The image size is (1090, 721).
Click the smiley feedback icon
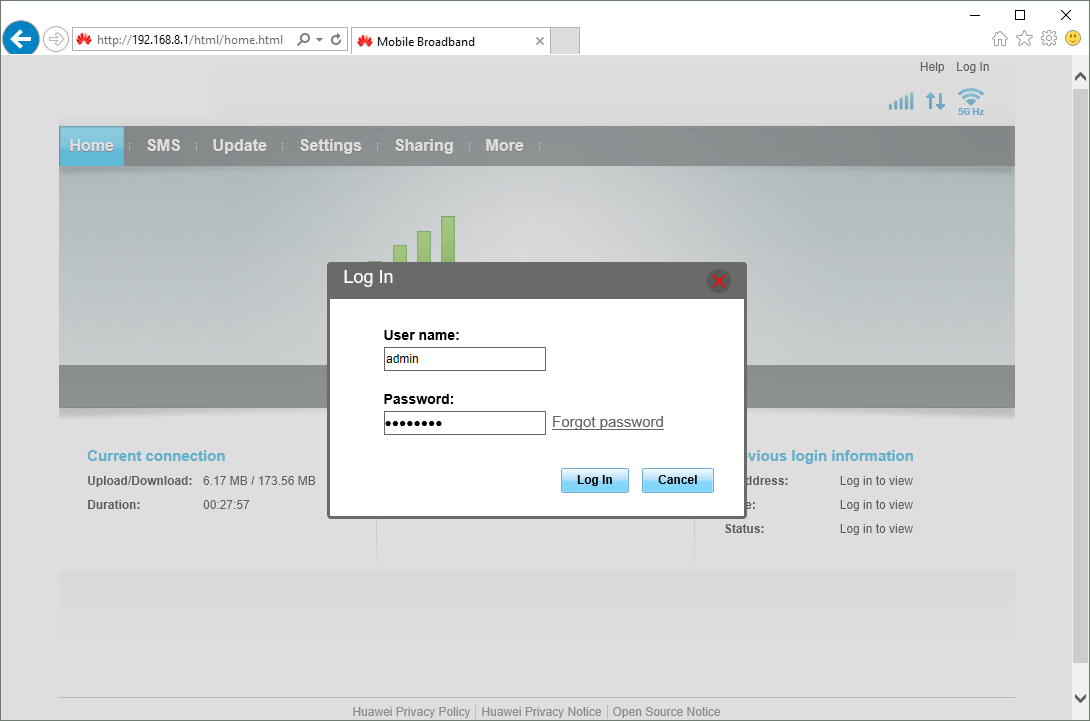1071,37
